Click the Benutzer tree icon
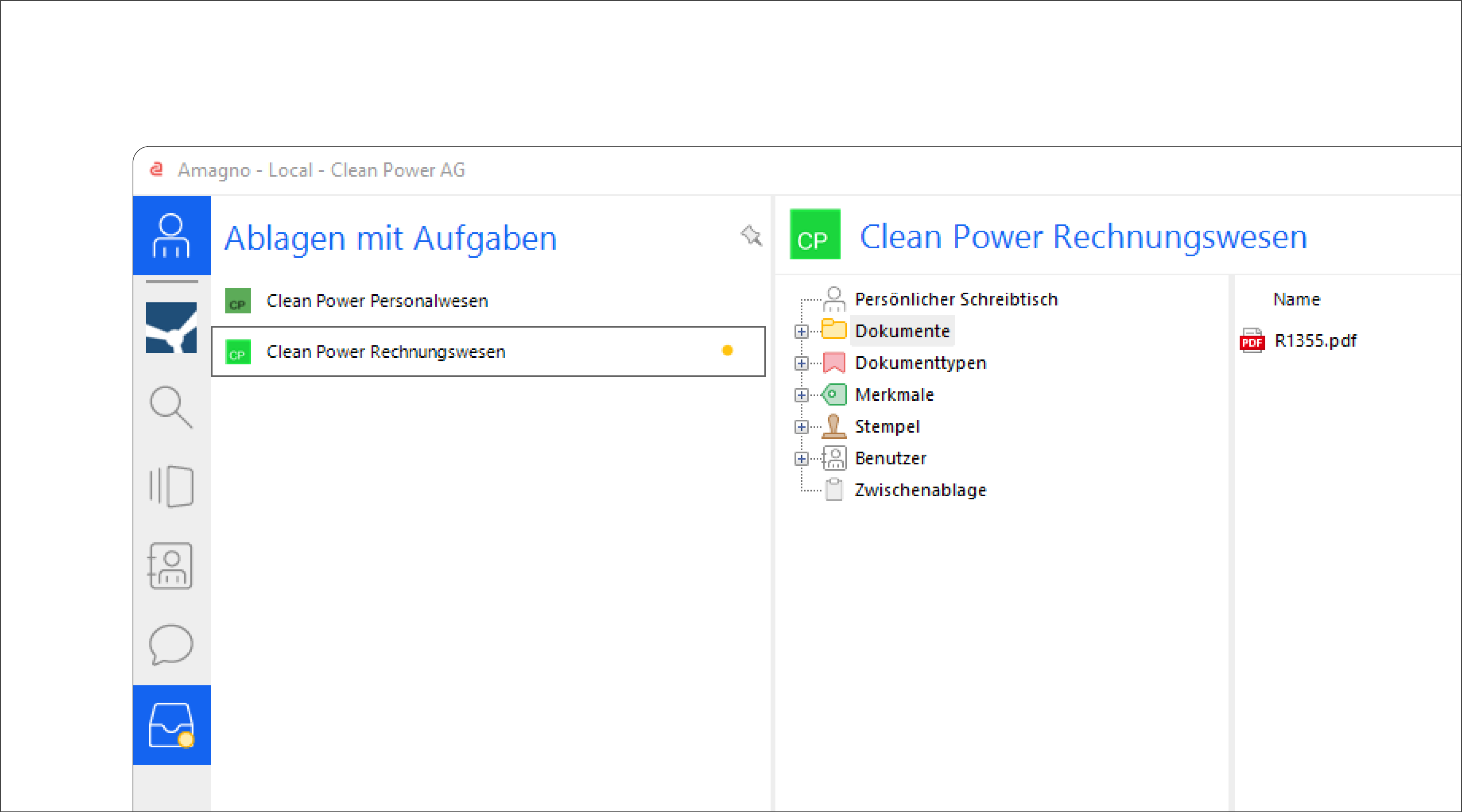The height and width of the screenshot is (812, 1462). pyautogui.click(x=834, y=458)
